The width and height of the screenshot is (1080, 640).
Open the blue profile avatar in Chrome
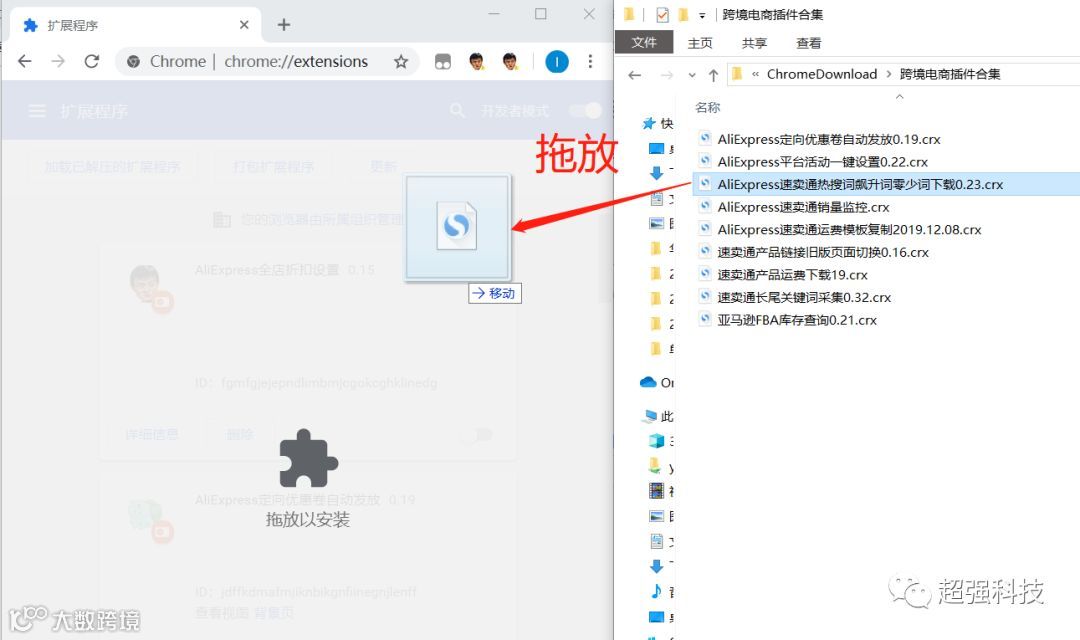(x=557, y=62)
